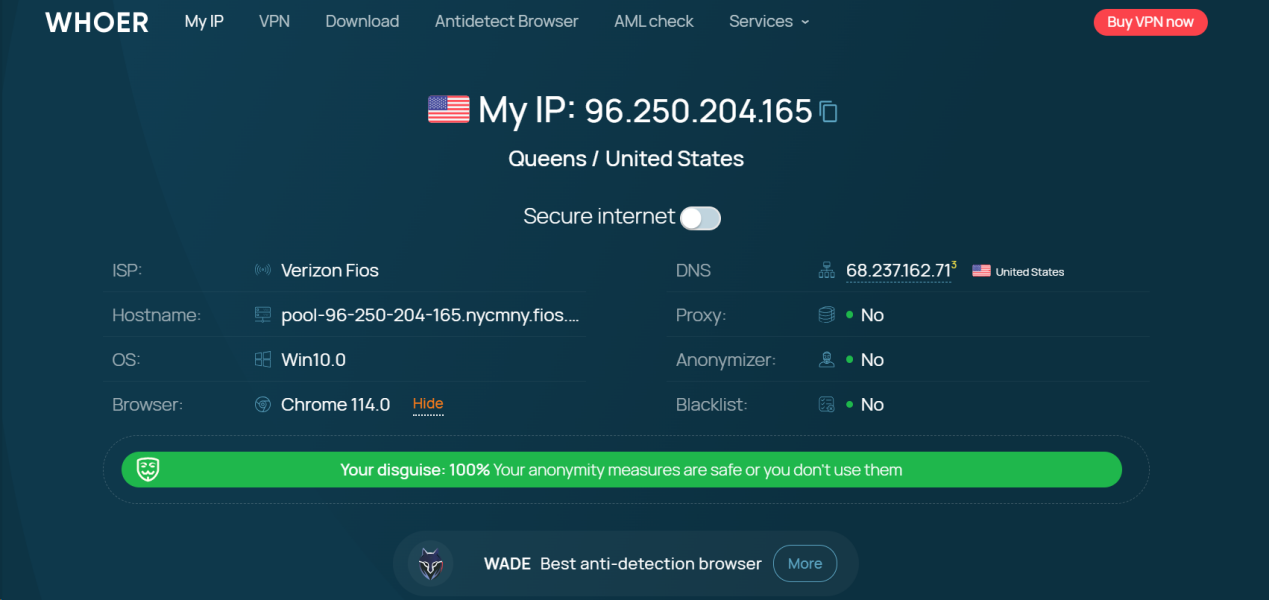The image size is (1269, 600).
Task: Click the Hostname computer icon
Action: [x=263, y=315]
